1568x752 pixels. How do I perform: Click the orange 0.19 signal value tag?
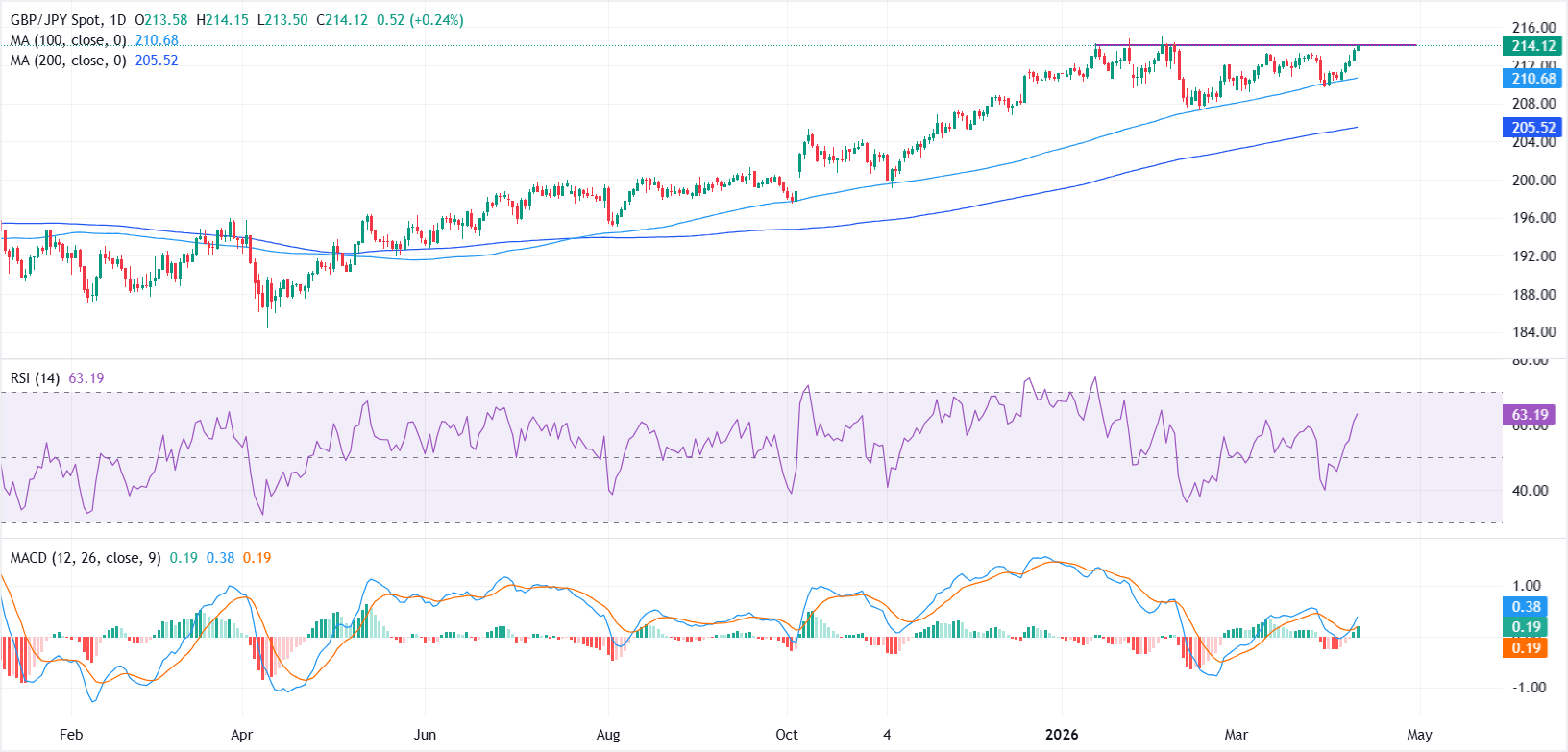pyautogui.click(x=1526, y=648)
